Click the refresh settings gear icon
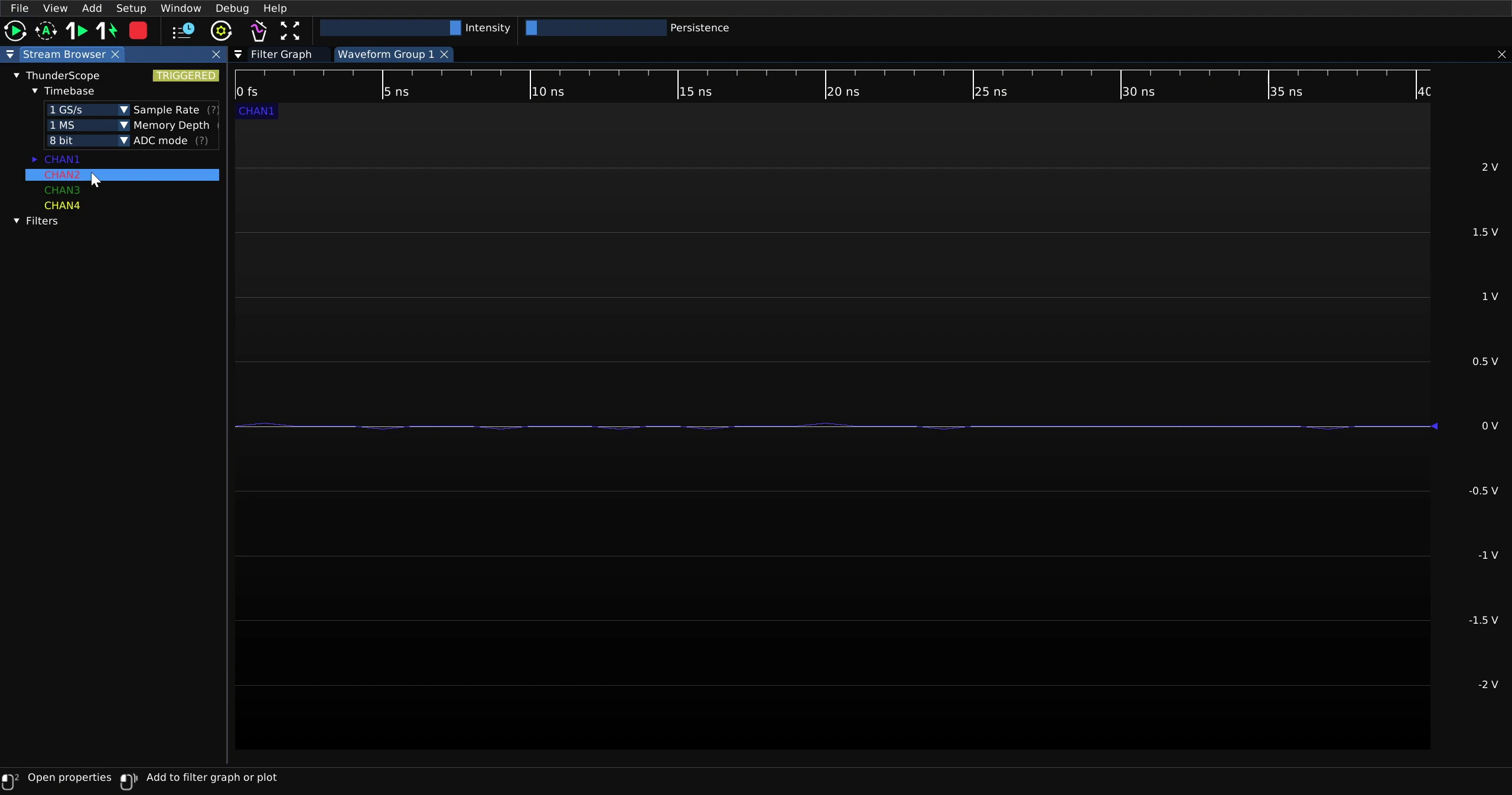The image size is (1512, 795). (x=221, y=31)
